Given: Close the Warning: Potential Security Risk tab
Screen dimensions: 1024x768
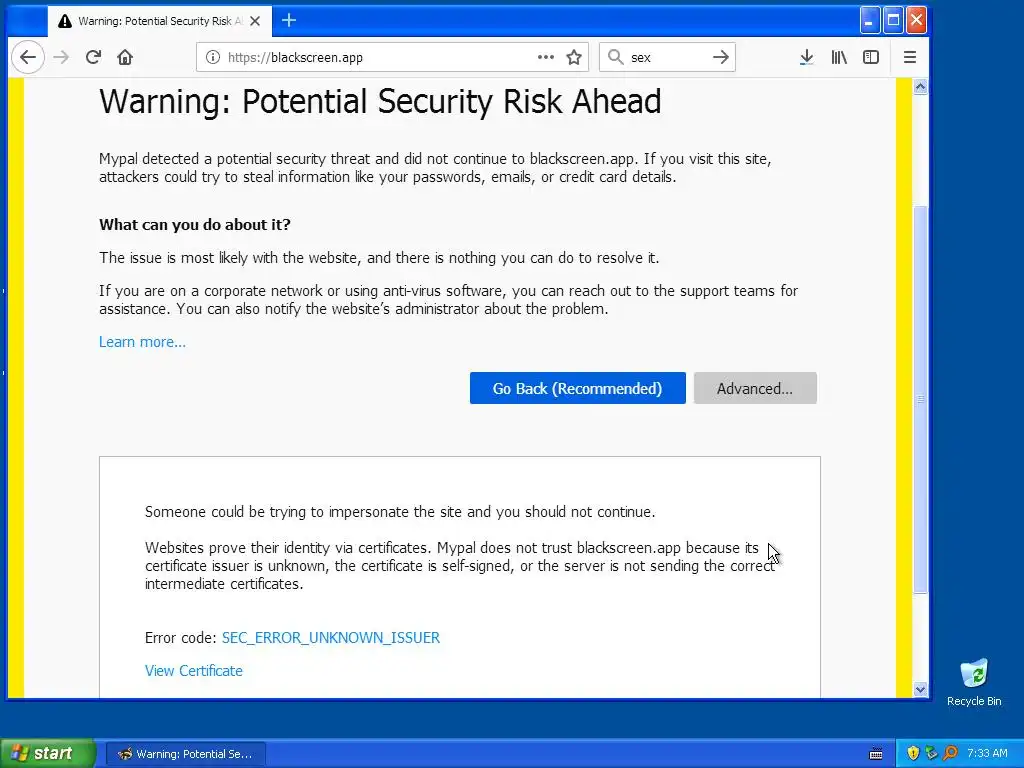Looking at the screenshot, I should pos(255,21).
